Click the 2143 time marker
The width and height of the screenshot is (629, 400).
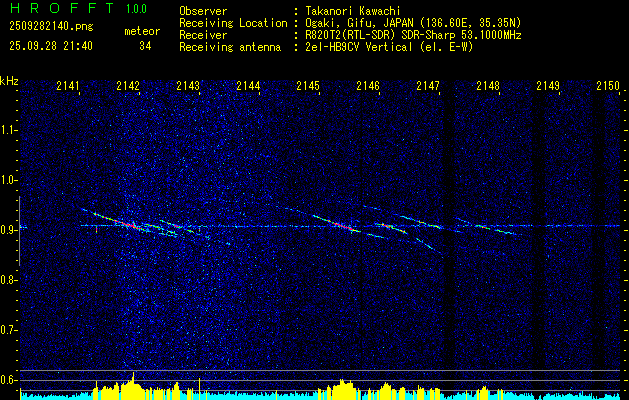point(188,85)
